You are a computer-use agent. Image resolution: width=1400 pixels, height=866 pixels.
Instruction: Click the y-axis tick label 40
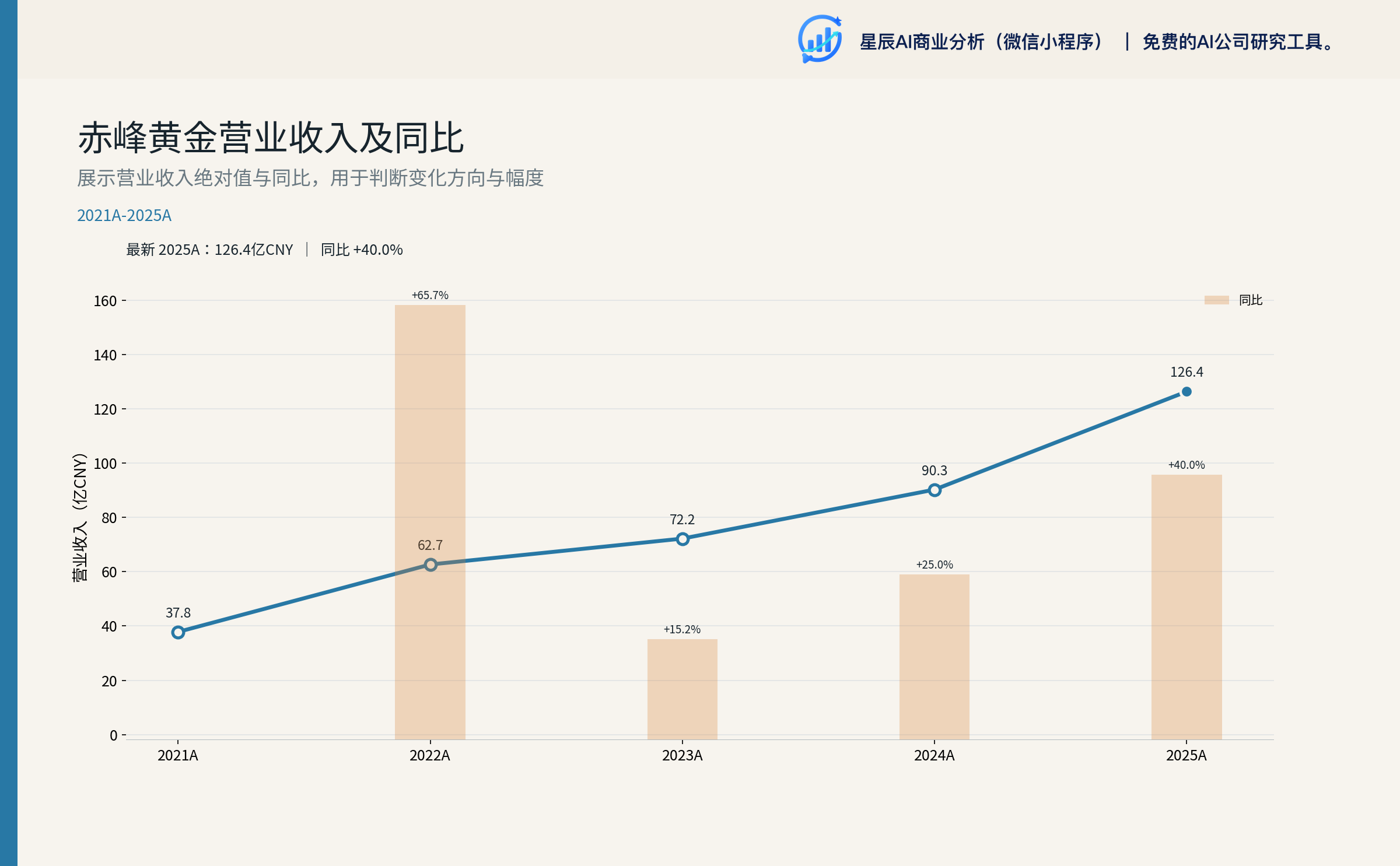click(109, 626)
